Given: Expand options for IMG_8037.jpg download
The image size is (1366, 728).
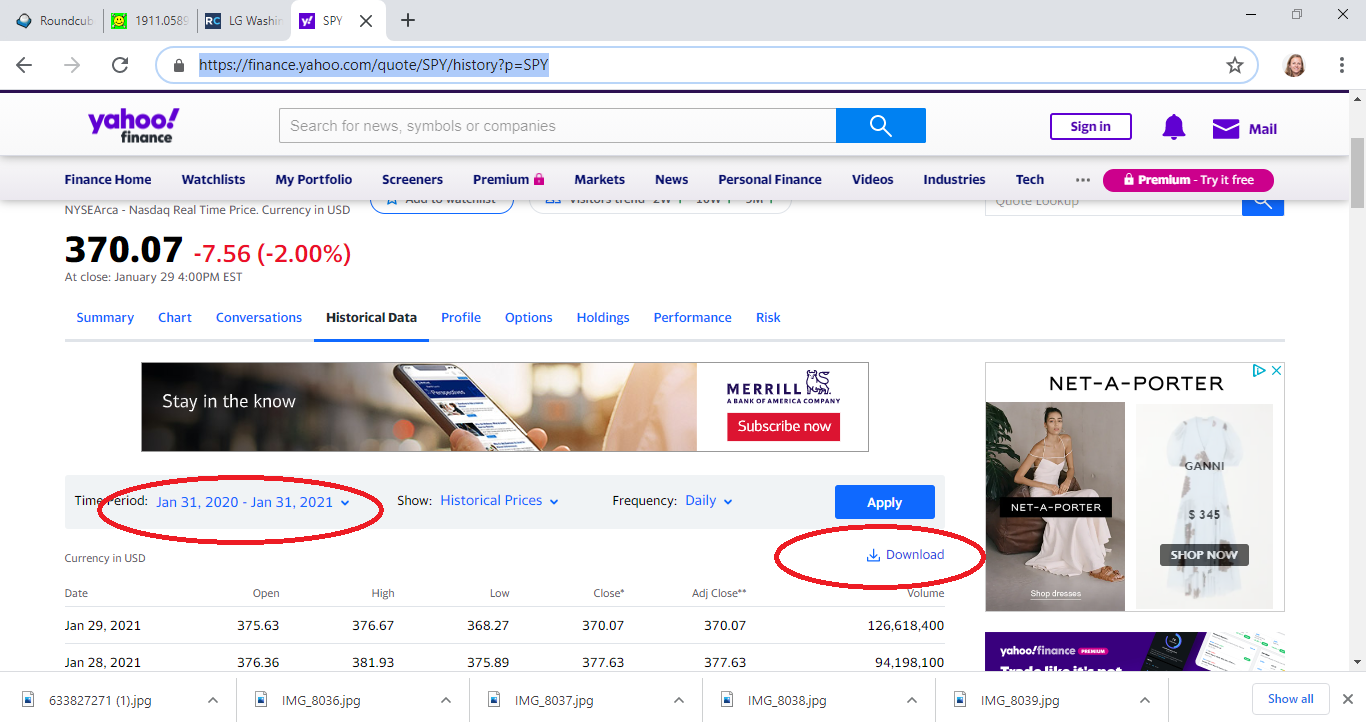Looking at the screenshot, I should click(679, 700).
